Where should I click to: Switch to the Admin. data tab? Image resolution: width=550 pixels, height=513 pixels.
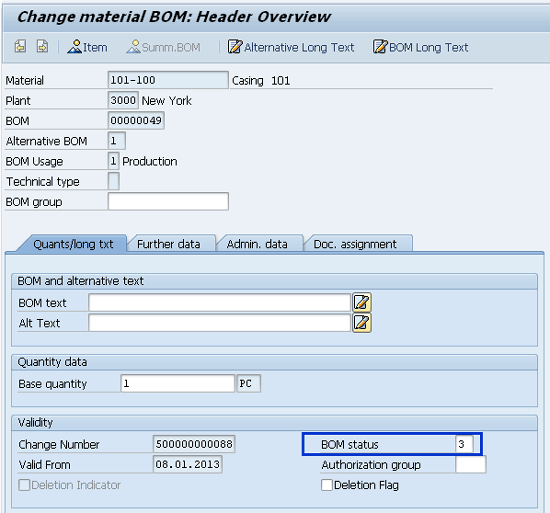(x=257, y=244)
